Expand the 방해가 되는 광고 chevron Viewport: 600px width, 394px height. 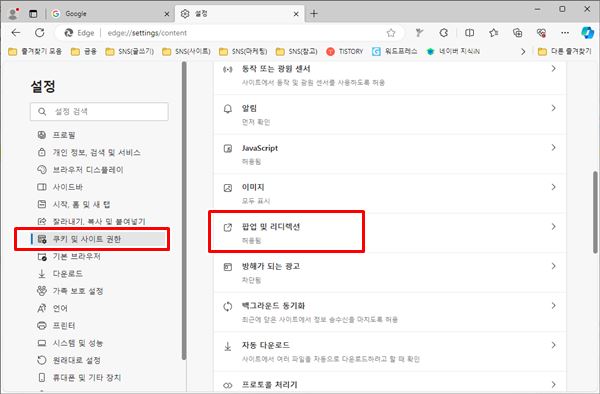[553, 266]
